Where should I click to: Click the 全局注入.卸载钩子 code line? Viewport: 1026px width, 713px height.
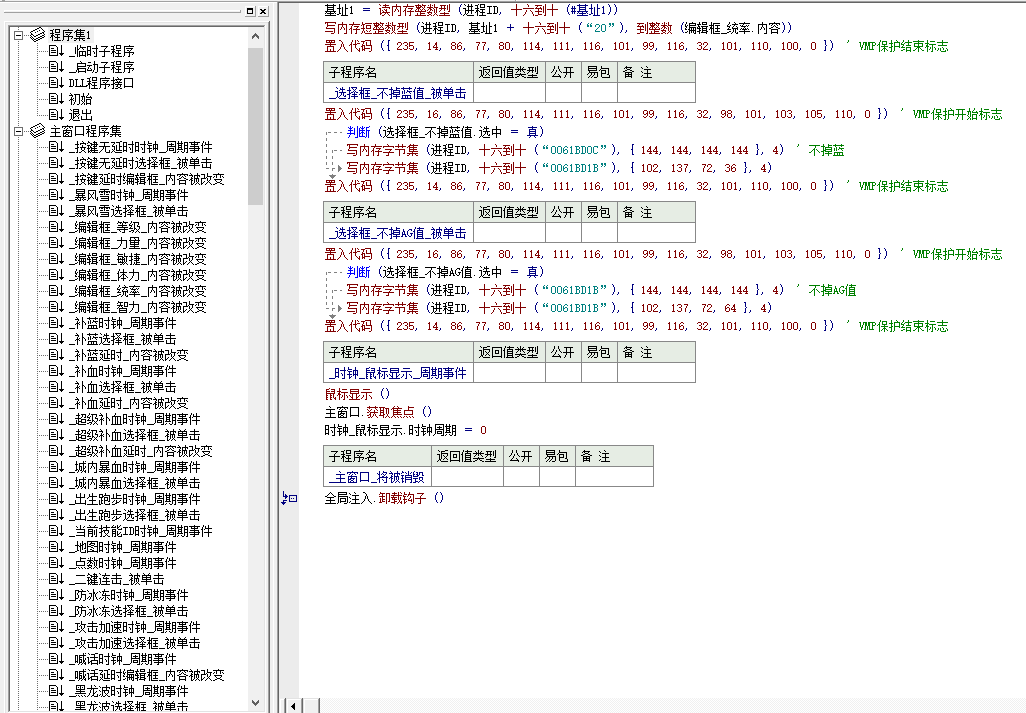(384, 498)
